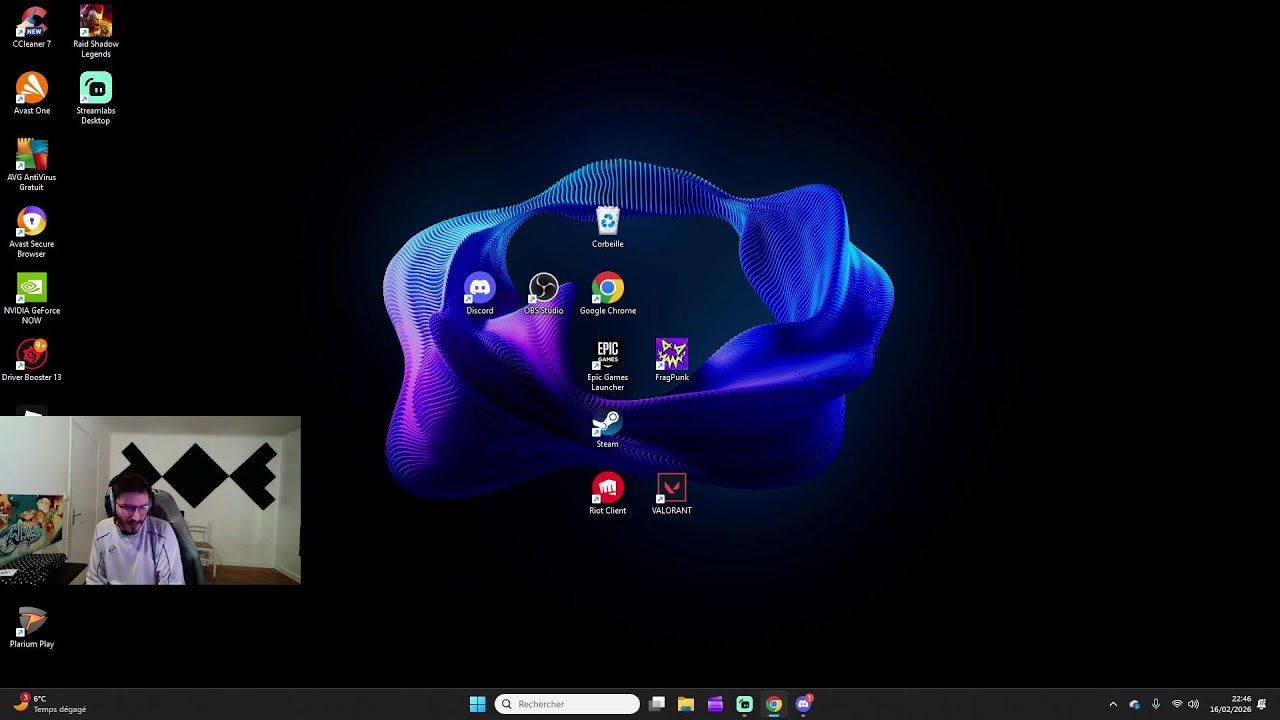This screenshot has width=1280, height=720.
Task: Click the Rechercher taskbar search box
Action: pyautogui.click(x=567, y=704)
